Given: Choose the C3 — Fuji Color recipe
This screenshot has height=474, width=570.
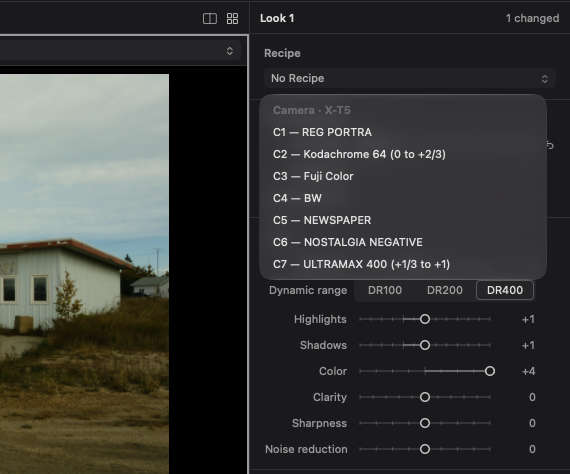Looking at the screenshot, I should pos(403,176).
